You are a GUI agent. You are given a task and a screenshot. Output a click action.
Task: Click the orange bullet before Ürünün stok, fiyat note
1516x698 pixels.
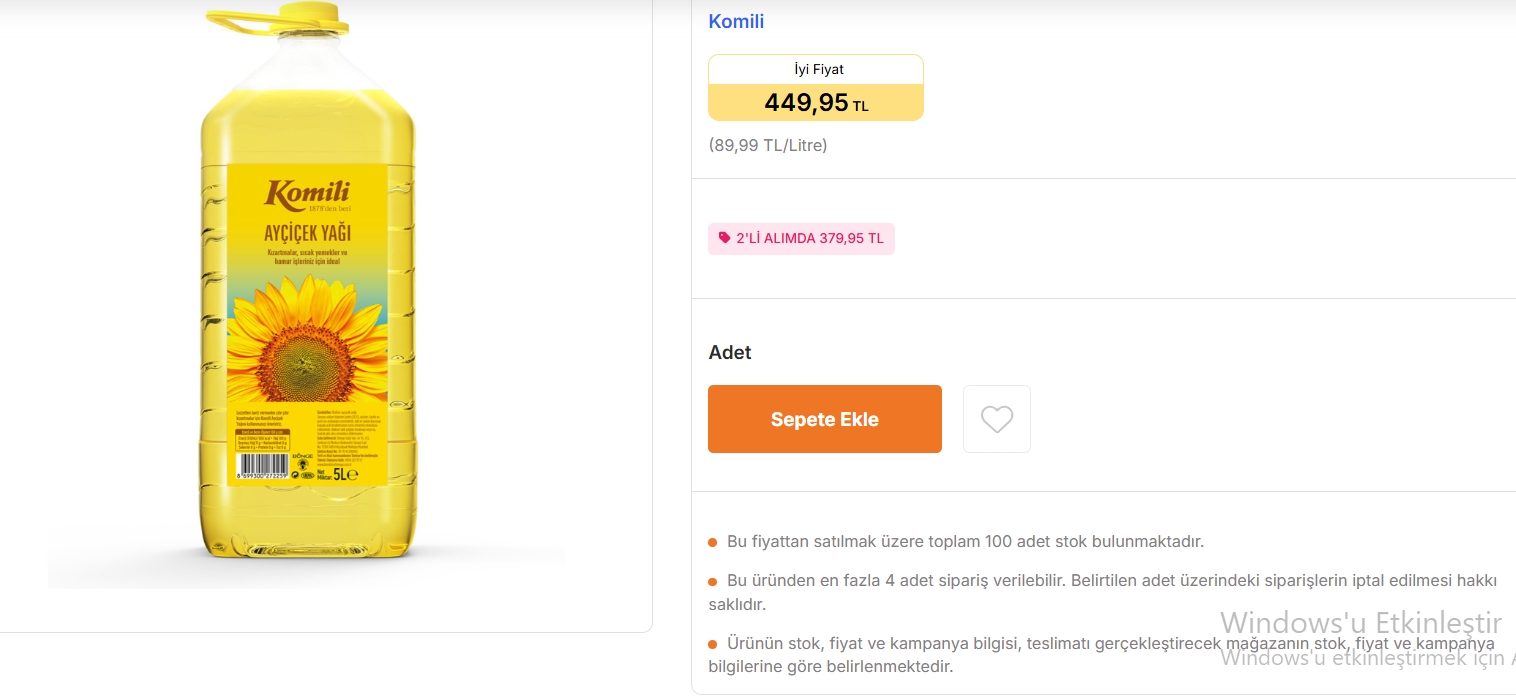713,644
